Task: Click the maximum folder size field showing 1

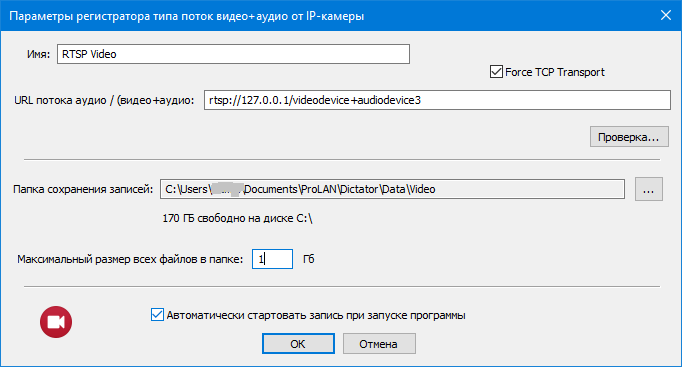Action: coord(272,259)
